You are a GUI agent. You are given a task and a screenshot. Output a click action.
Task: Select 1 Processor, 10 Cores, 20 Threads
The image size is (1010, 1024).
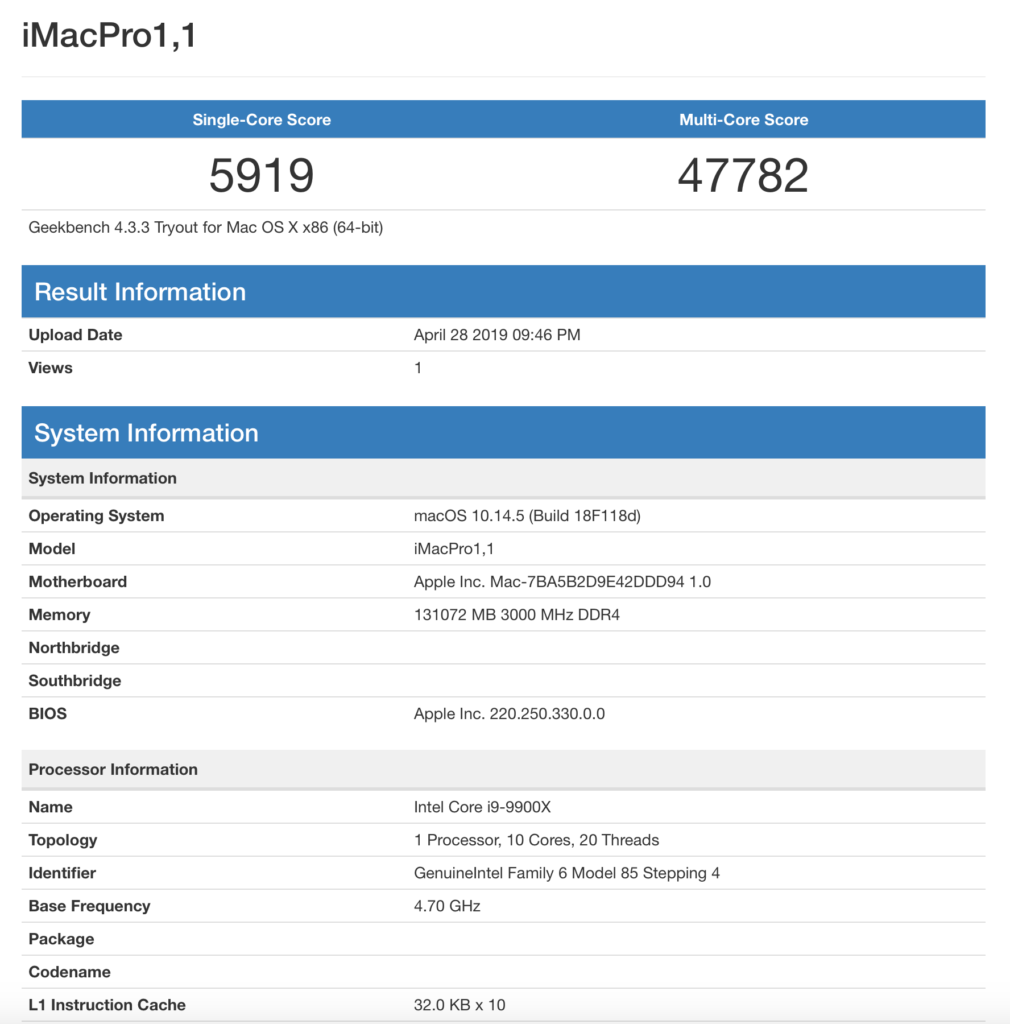(536, 840)
